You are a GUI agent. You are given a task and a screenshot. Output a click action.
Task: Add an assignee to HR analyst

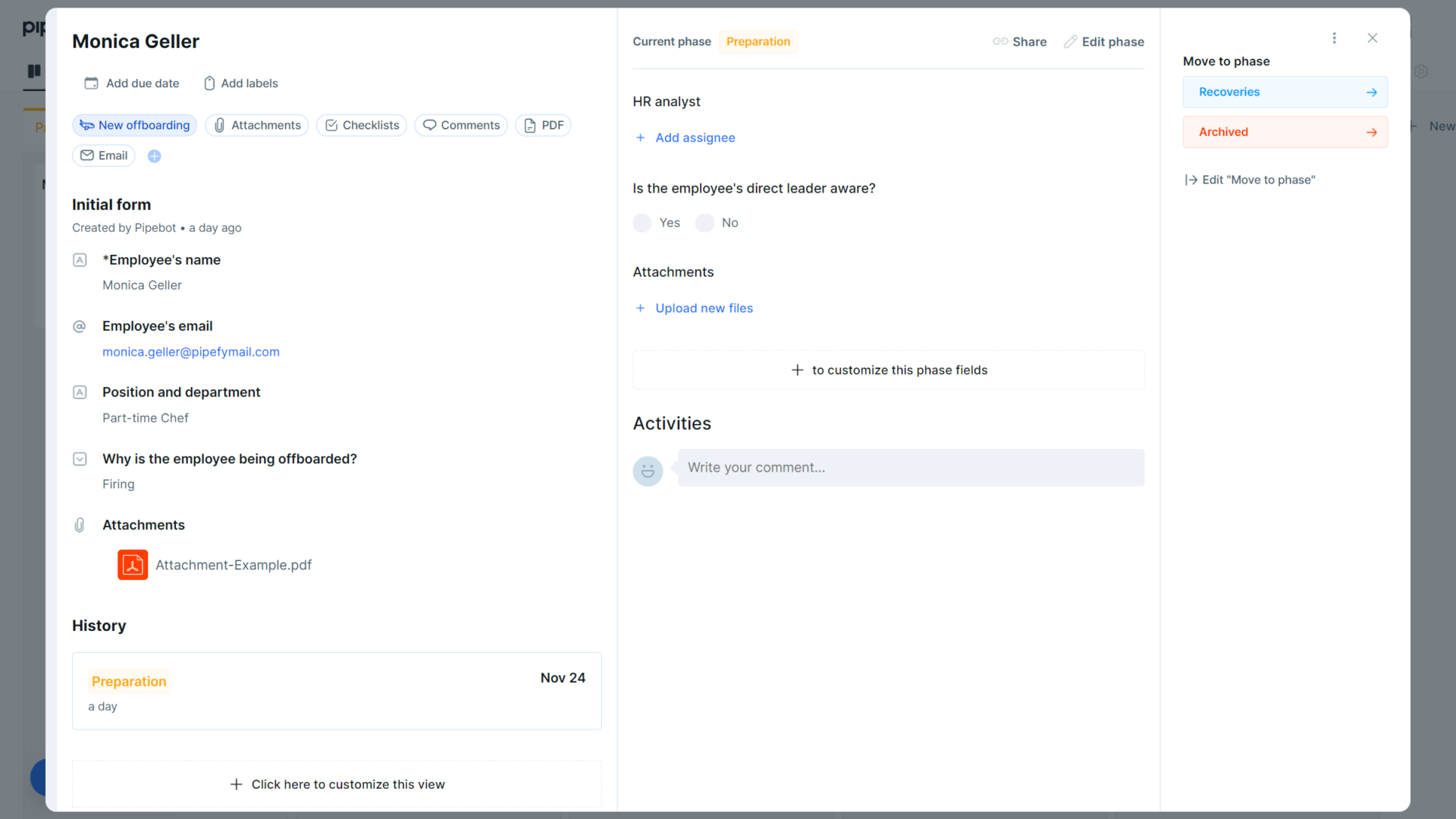pyautogui.click(x=685, y=137)
